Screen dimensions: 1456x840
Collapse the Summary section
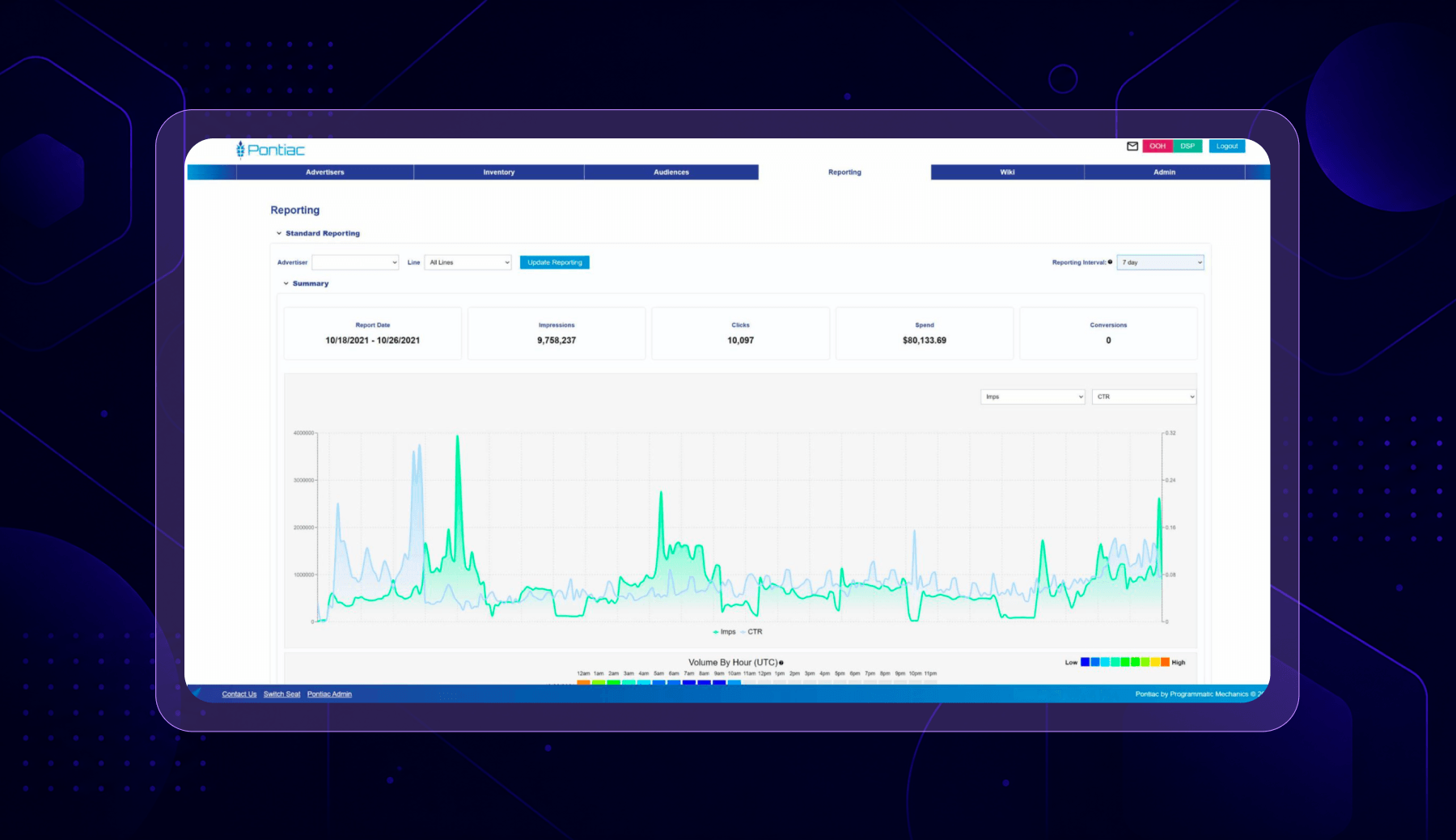[286, 284]
